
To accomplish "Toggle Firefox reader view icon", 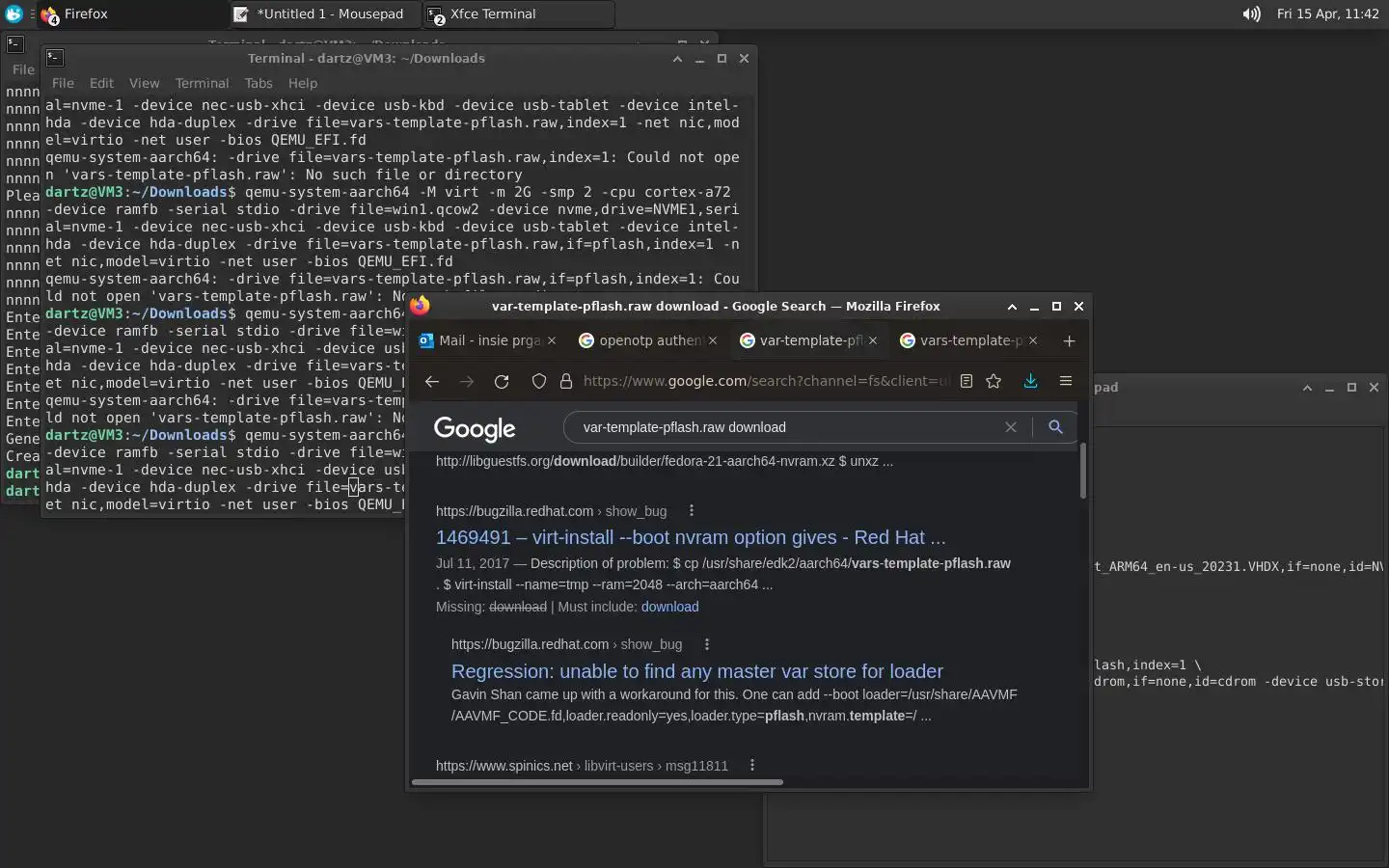I will click(x=966, y=381).
